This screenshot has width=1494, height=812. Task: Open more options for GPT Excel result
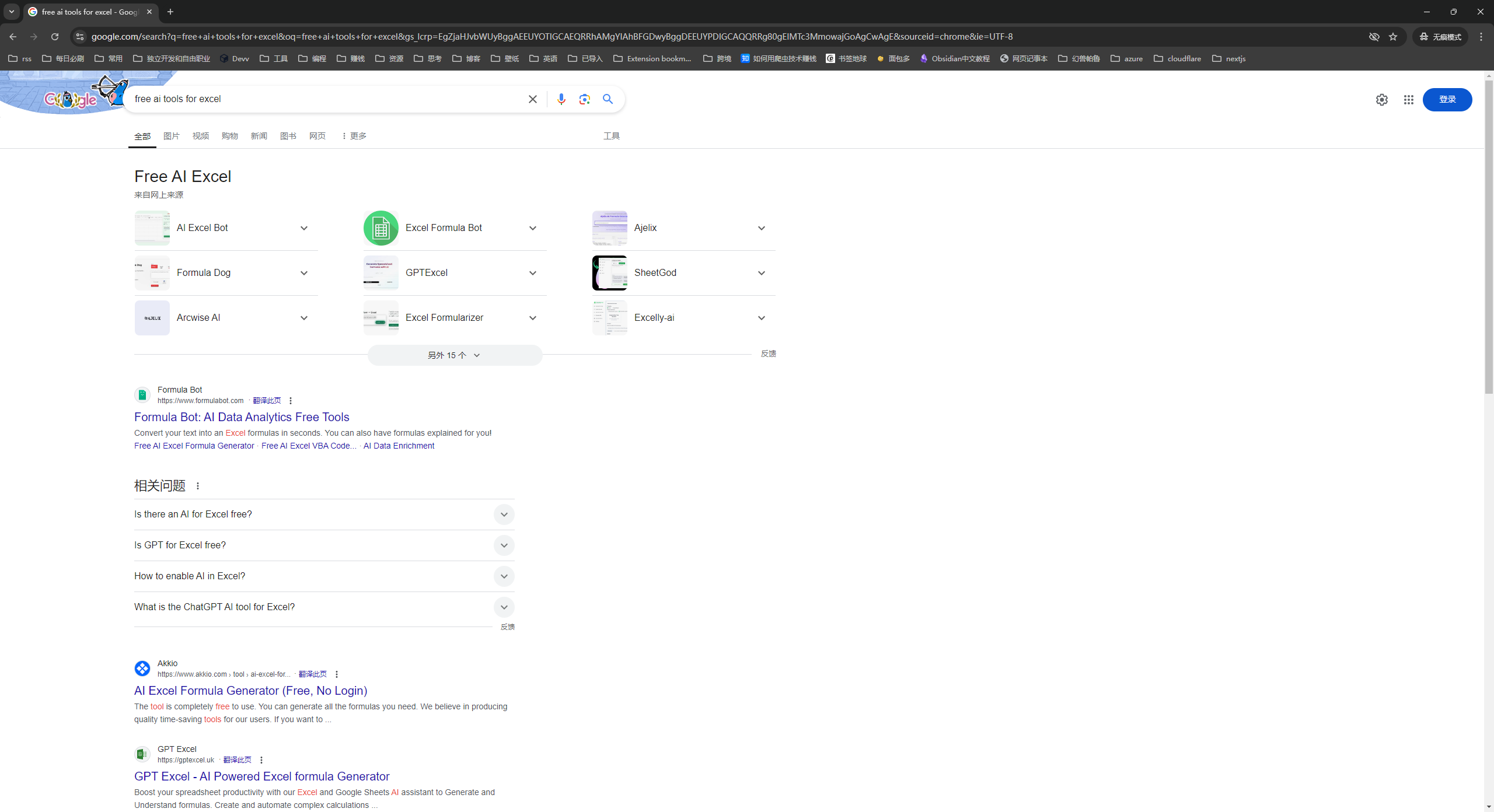[261, 760]
